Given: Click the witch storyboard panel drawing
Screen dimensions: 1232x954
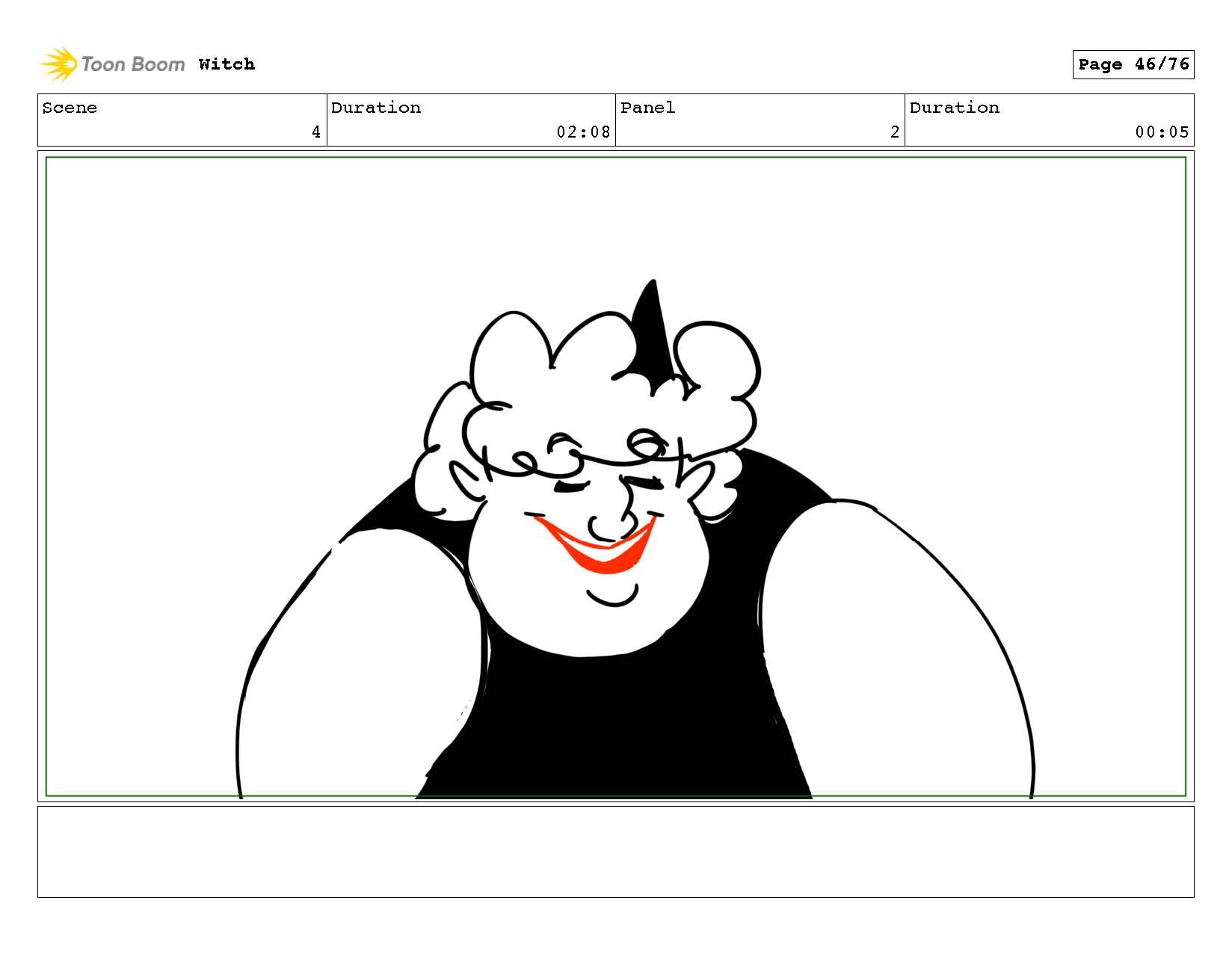Looking at the screenshot, I should (616, 476).
